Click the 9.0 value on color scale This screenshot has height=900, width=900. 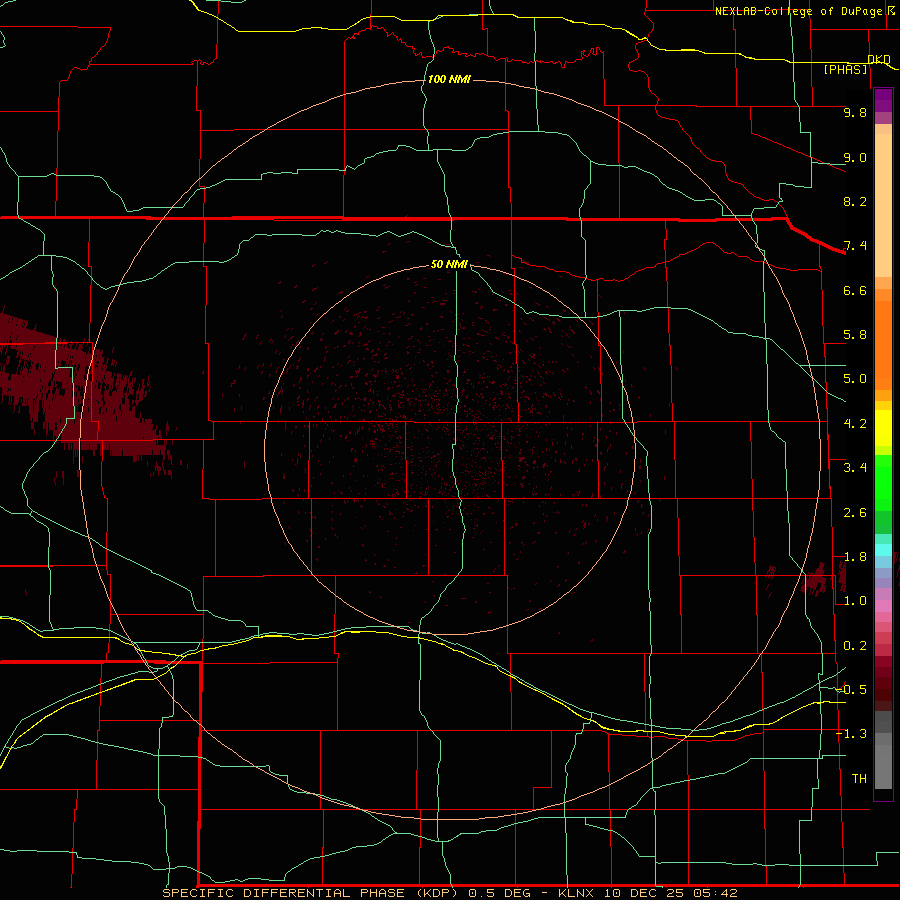(x=855, y=157)
